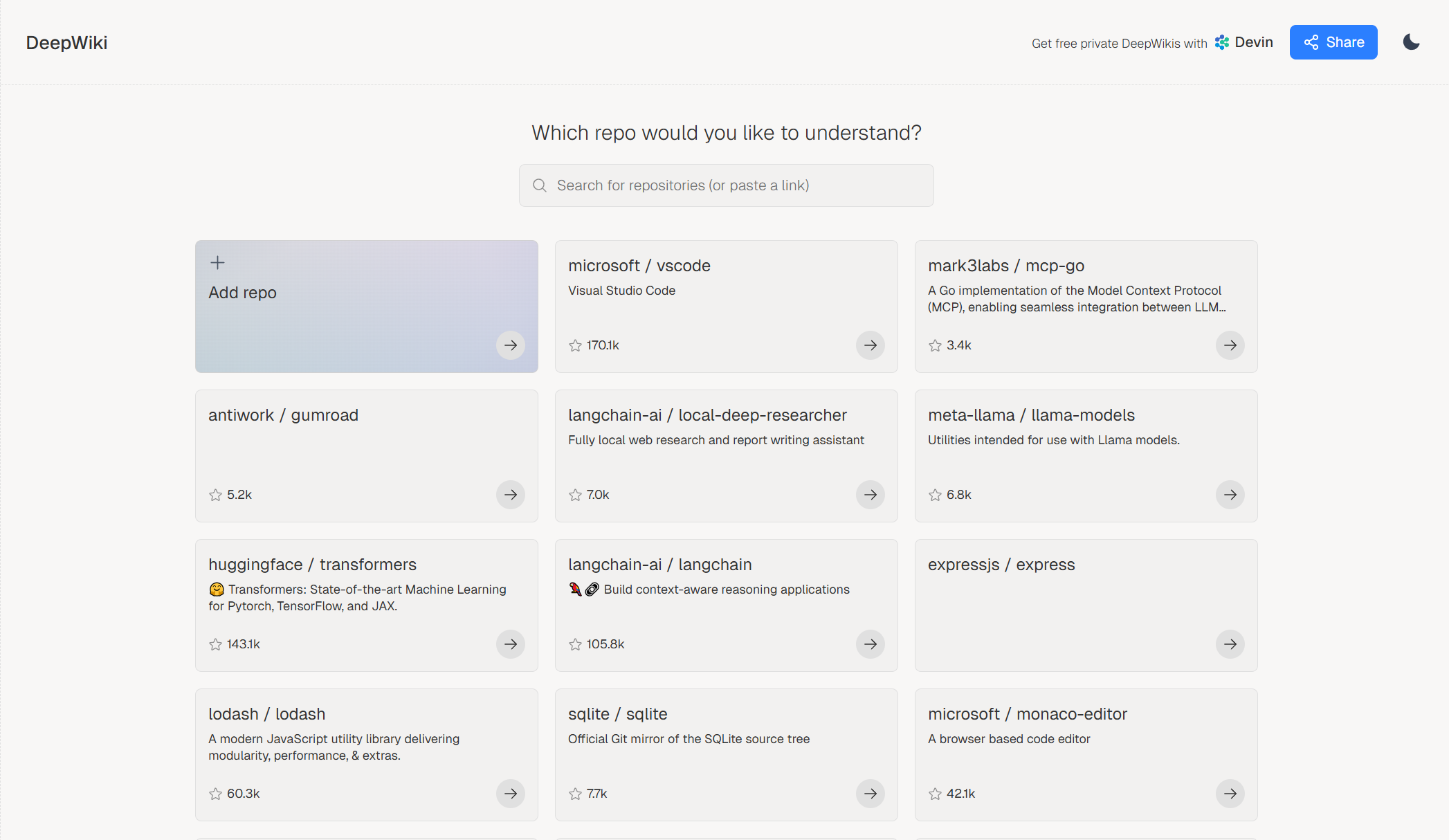Click the arrow icon on expressjs / express
The width and height of the screenshot is (1449, 840).
1230,644
